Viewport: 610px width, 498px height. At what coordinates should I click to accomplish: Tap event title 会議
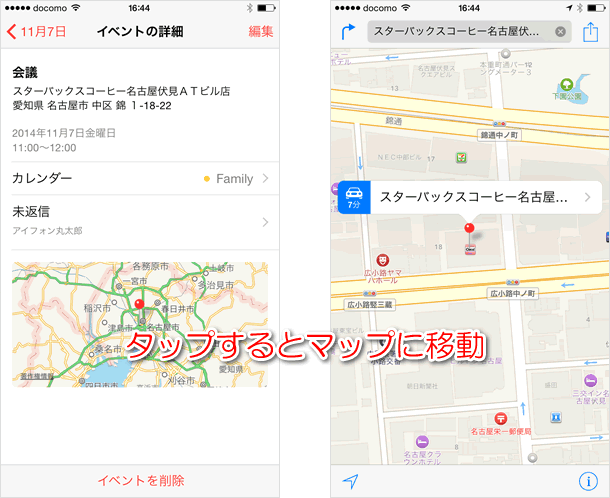[25, 72]
